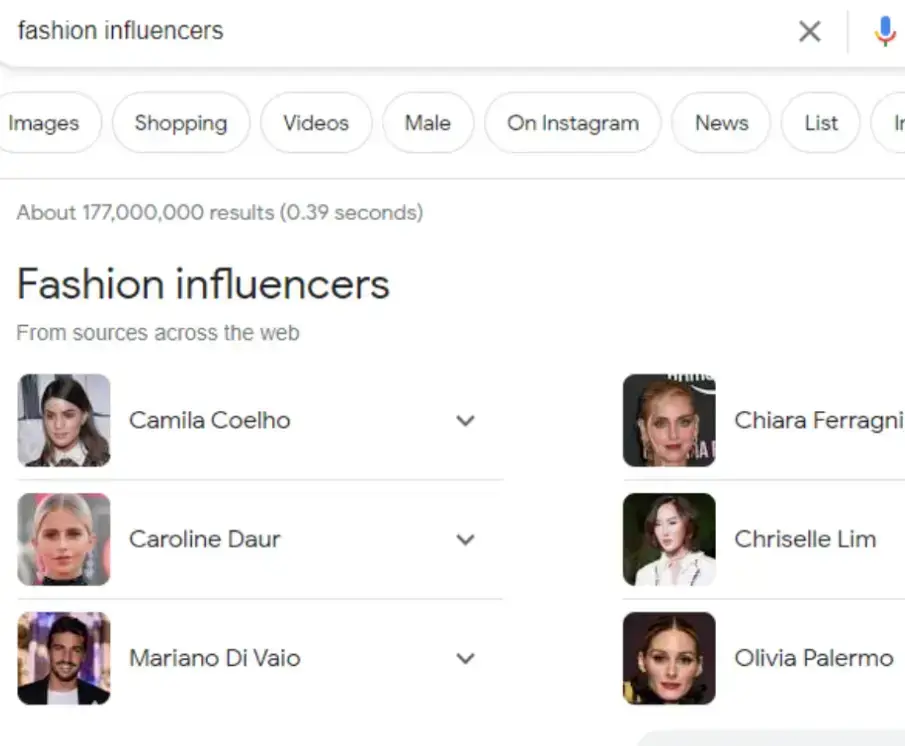Apply the On Instagram filter chip
The height and width of the screenshot is (746, 905).
(572, 123)
